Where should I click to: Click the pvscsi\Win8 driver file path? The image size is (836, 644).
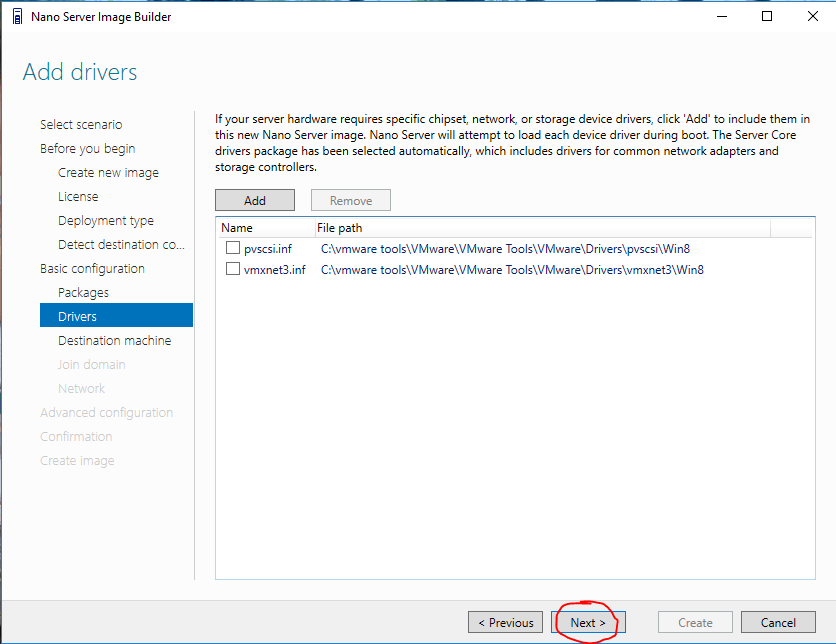coord(505,249)
